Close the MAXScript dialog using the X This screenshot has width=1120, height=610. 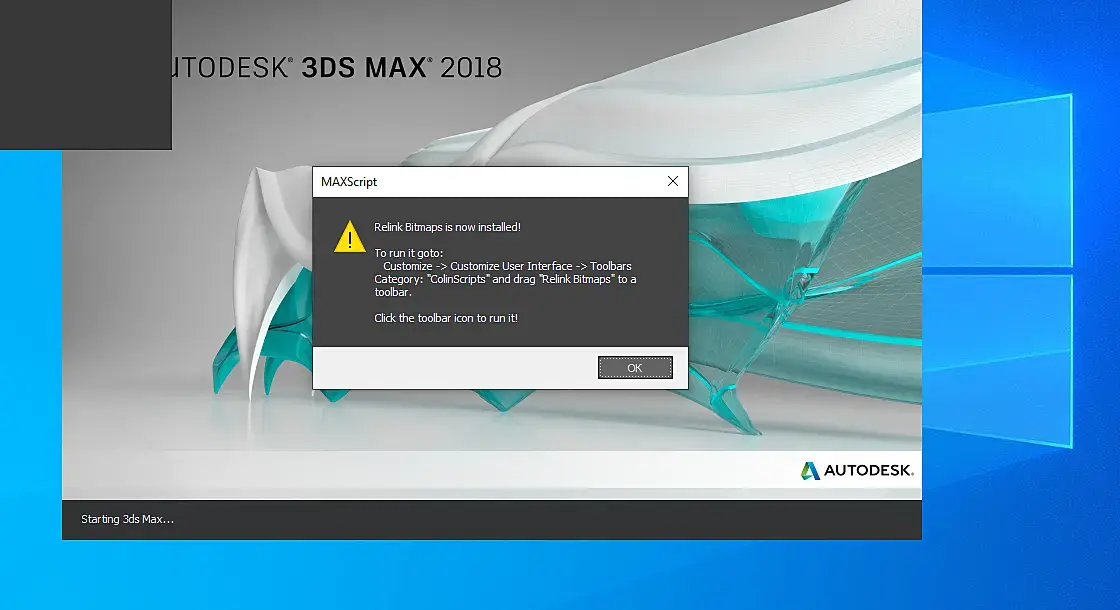pos(673,181)
